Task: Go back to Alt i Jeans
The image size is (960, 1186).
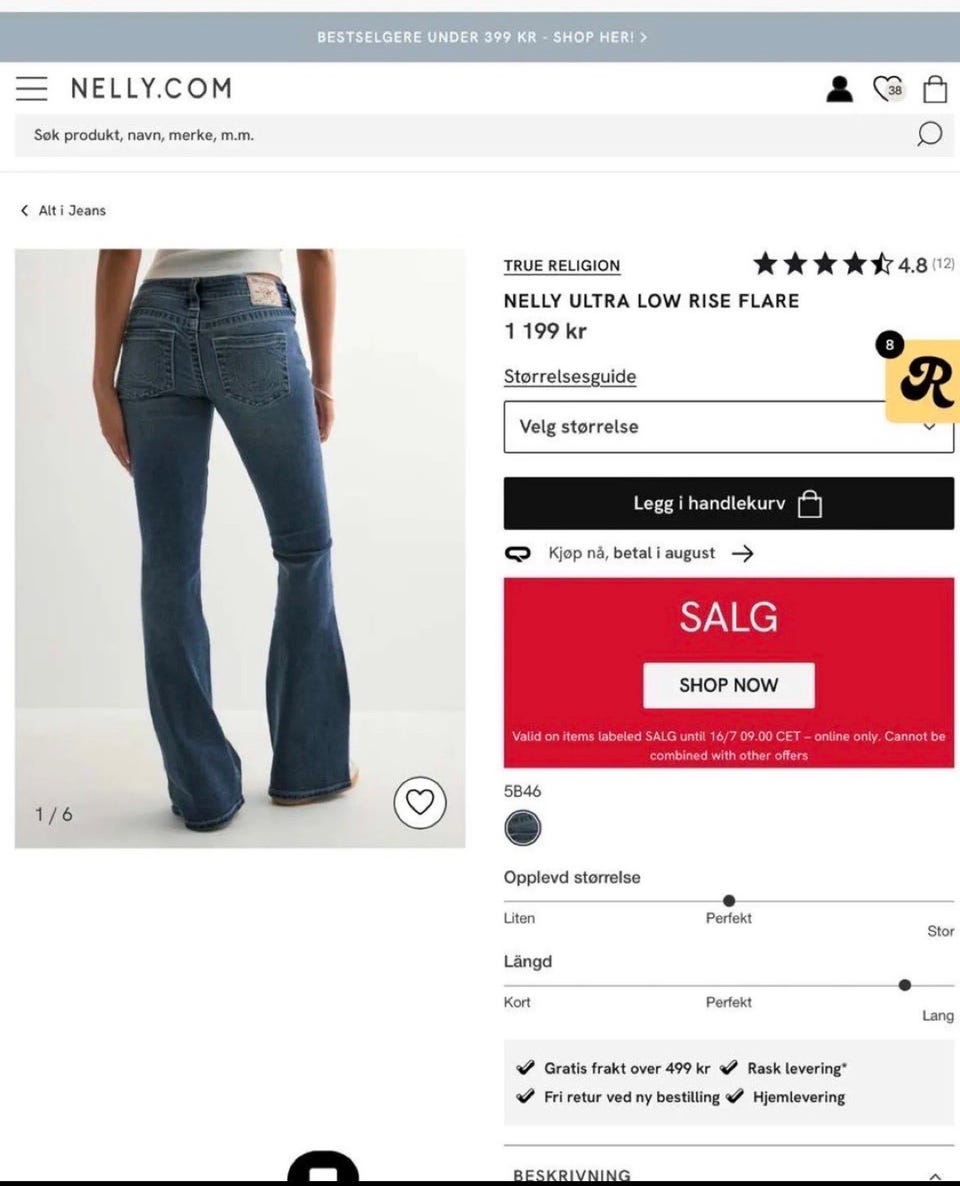Action: pos(64,210)
